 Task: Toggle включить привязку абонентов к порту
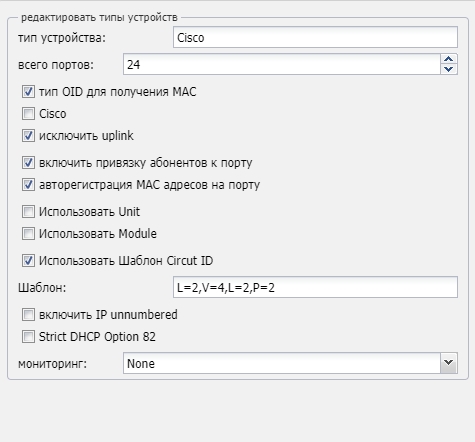click(28, 163)
